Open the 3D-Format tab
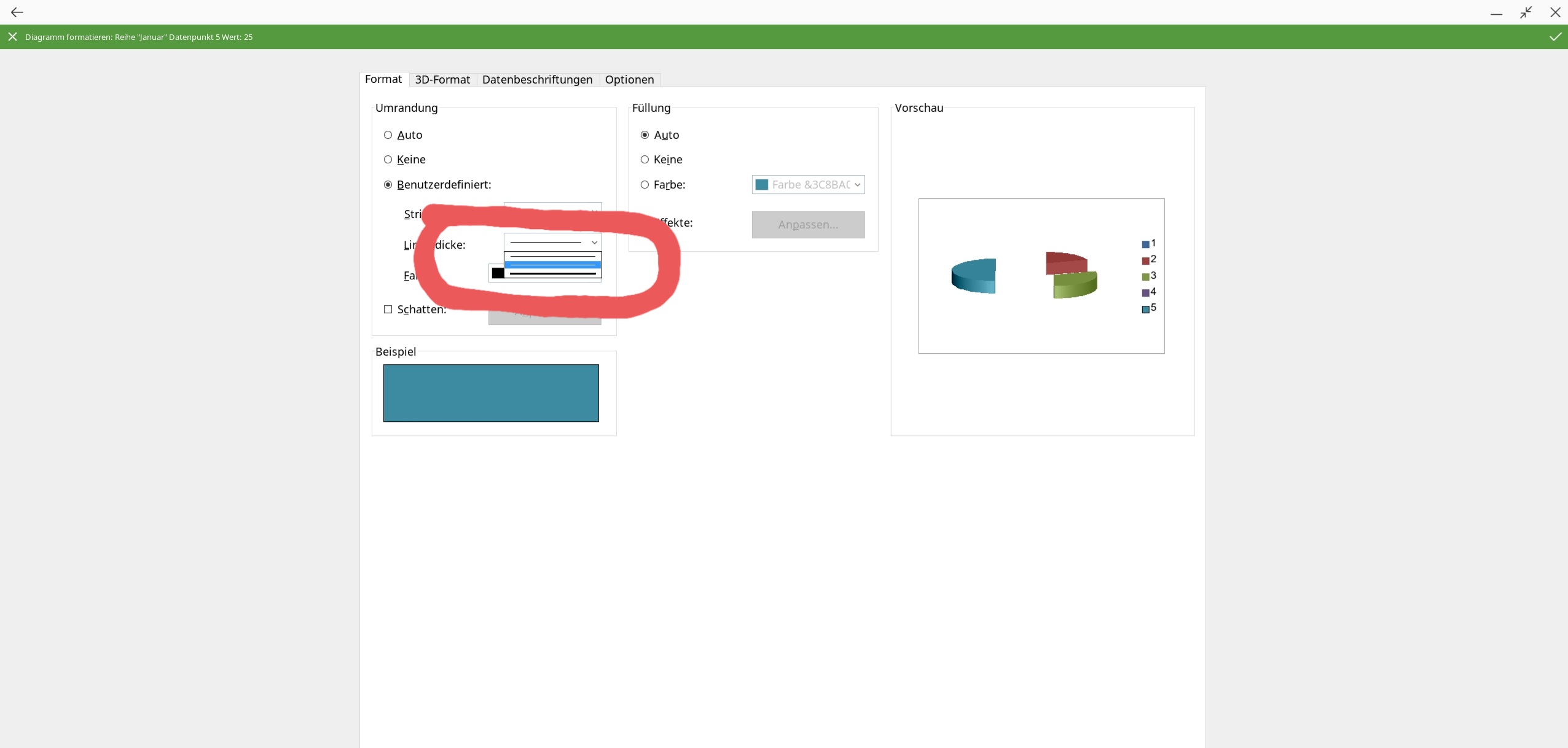The image size is (1568, 748). coord(442,80)
